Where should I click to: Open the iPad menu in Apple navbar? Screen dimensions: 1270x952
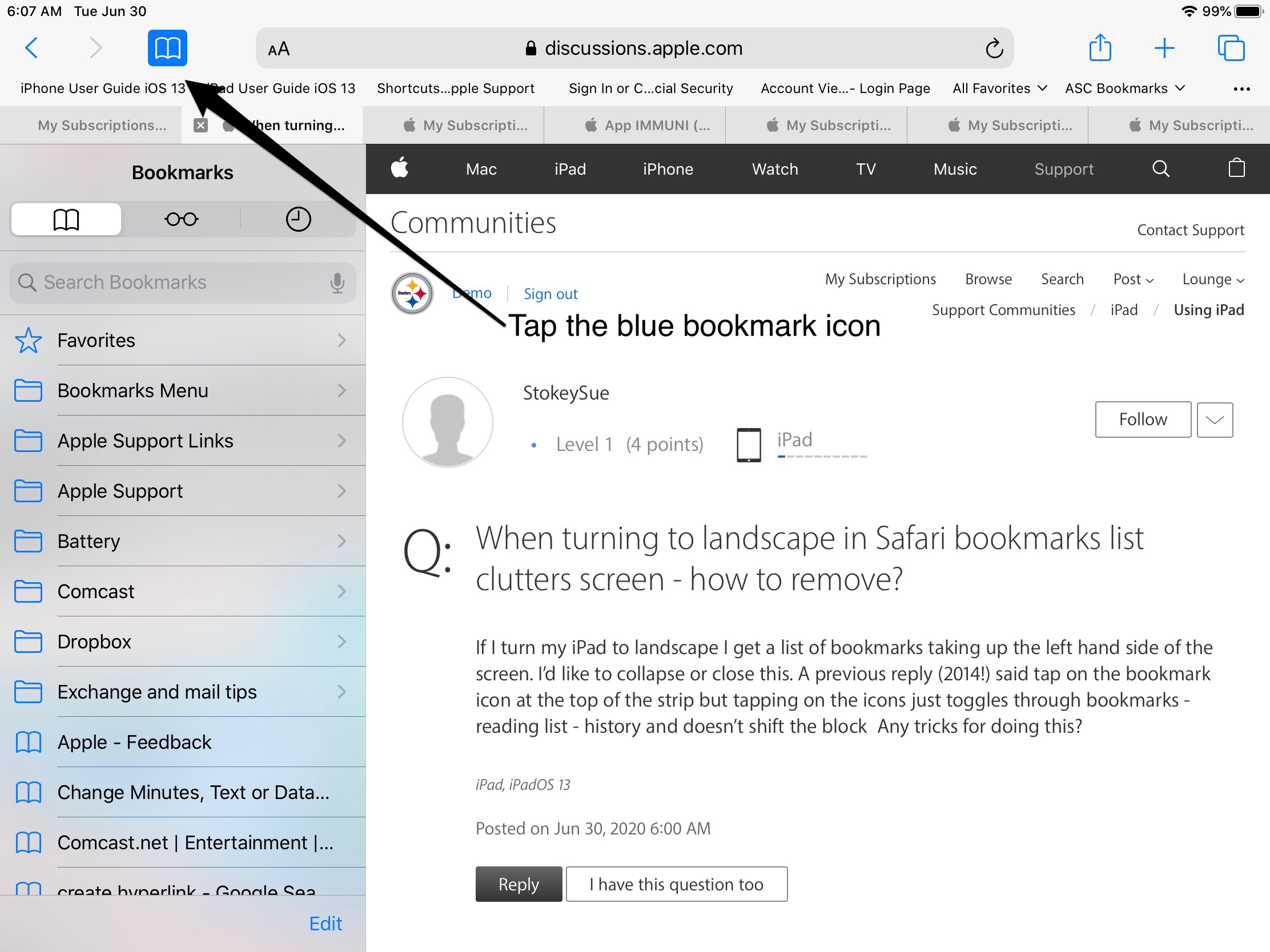point(569,170)
